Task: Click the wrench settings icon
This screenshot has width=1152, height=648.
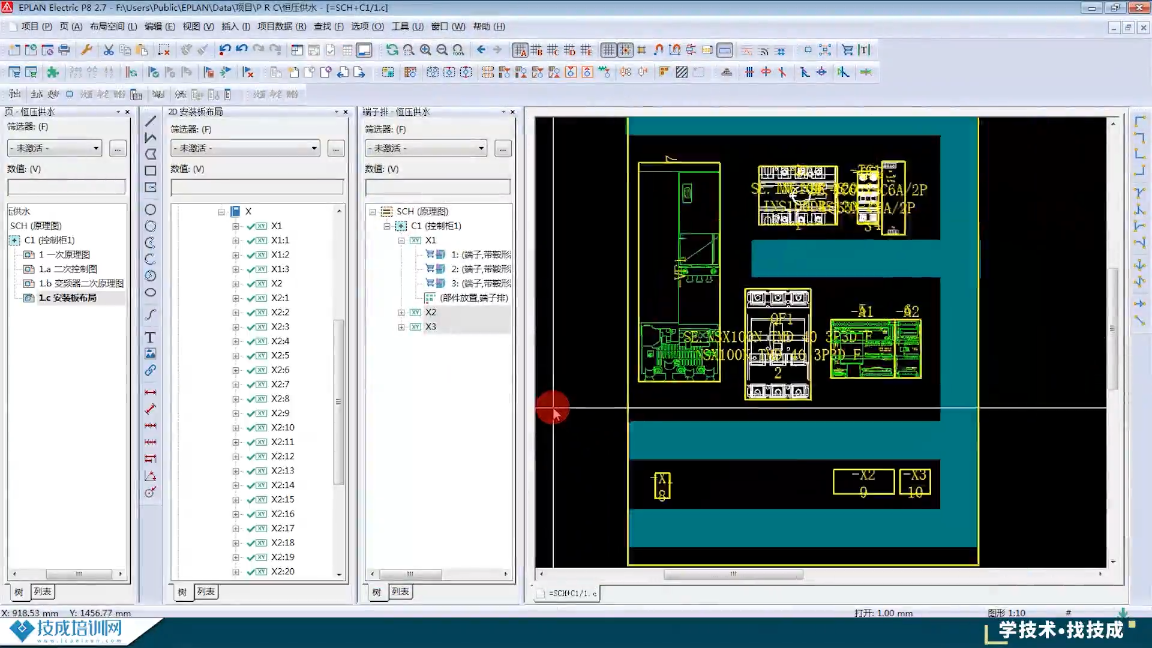Action: (86, 50)
